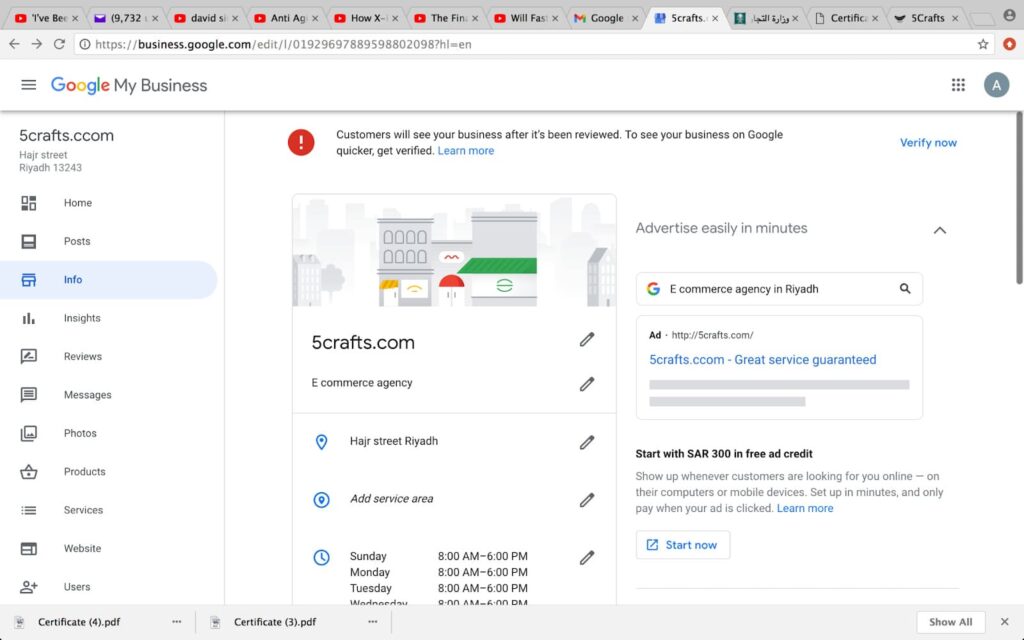Open the Certificate (3).pdf download

(x=275, y=622)
